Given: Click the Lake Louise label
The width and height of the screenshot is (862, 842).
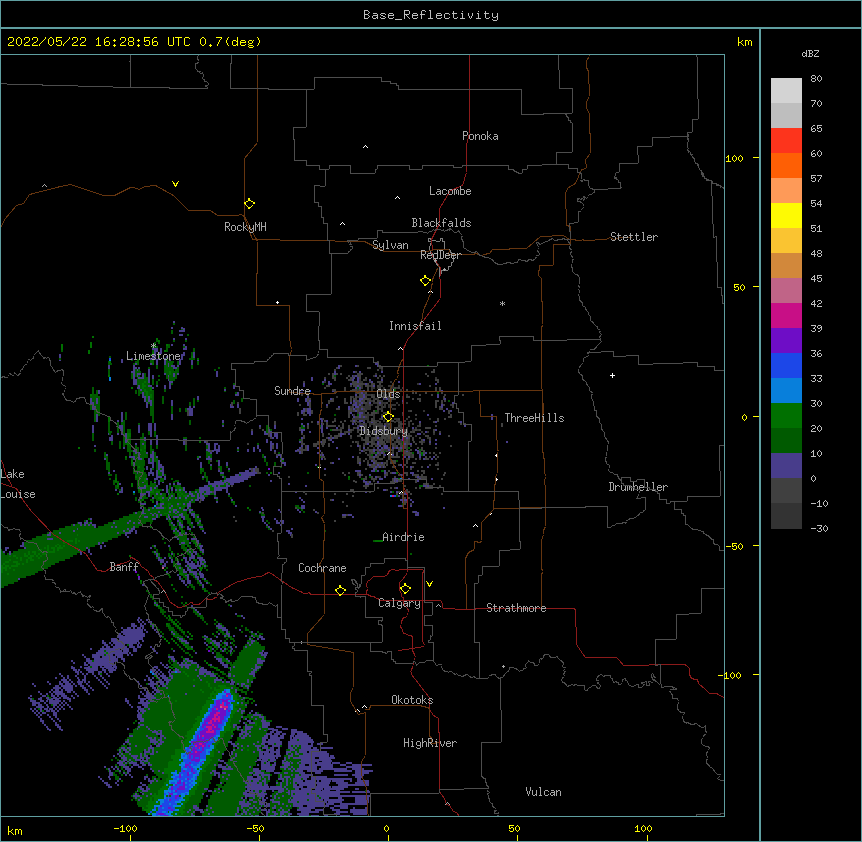Looking at the screenshot, I should pyautogui.click(x=17, y=484).
